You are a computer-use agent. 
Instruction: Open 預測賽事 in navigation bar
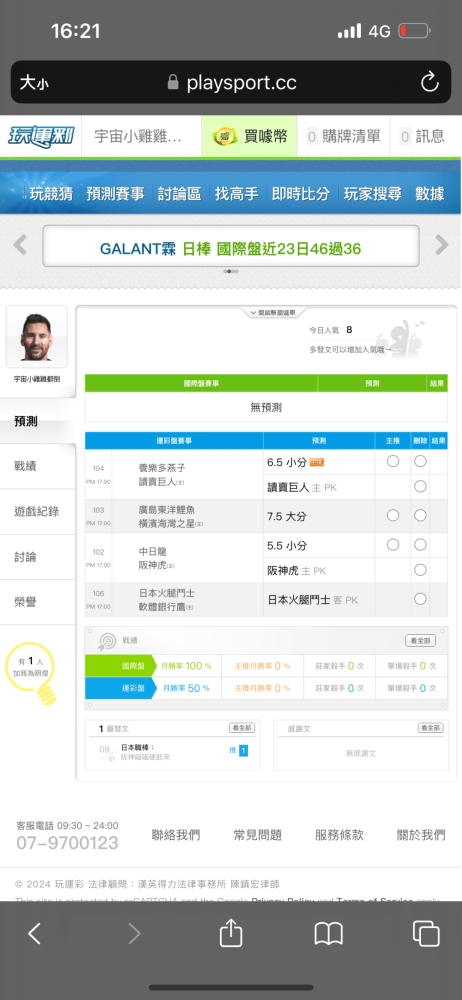click(116, 194)
